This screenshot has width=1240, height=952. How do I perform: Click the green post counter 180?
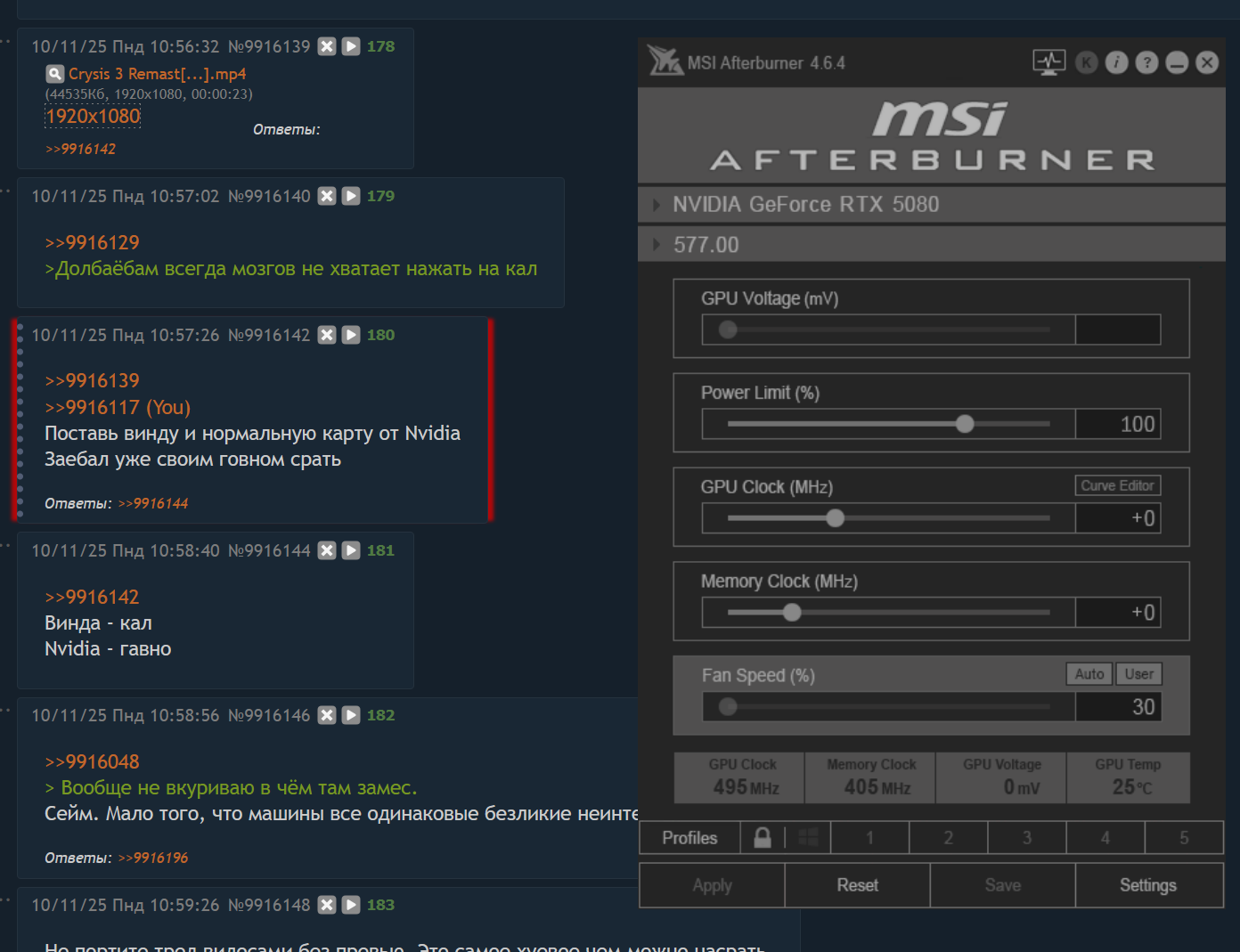coord(380,335)
